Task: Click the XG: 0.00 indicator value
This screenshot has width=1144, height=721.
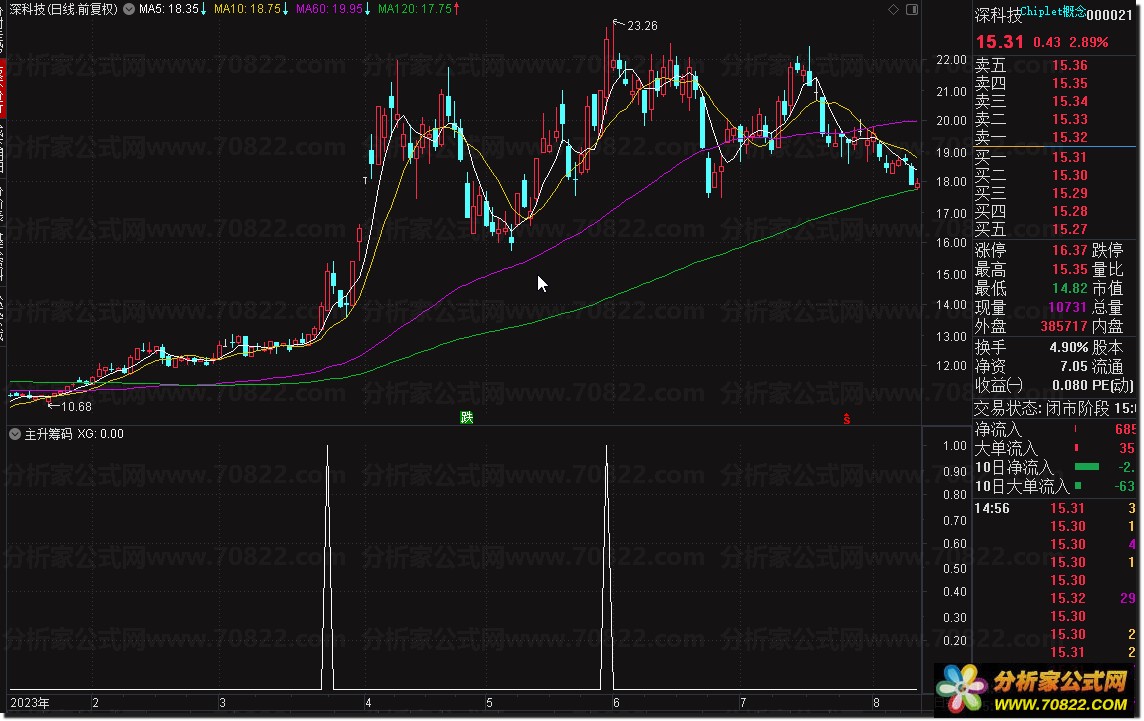Action: pyautogui.click(x=101, y=434)
